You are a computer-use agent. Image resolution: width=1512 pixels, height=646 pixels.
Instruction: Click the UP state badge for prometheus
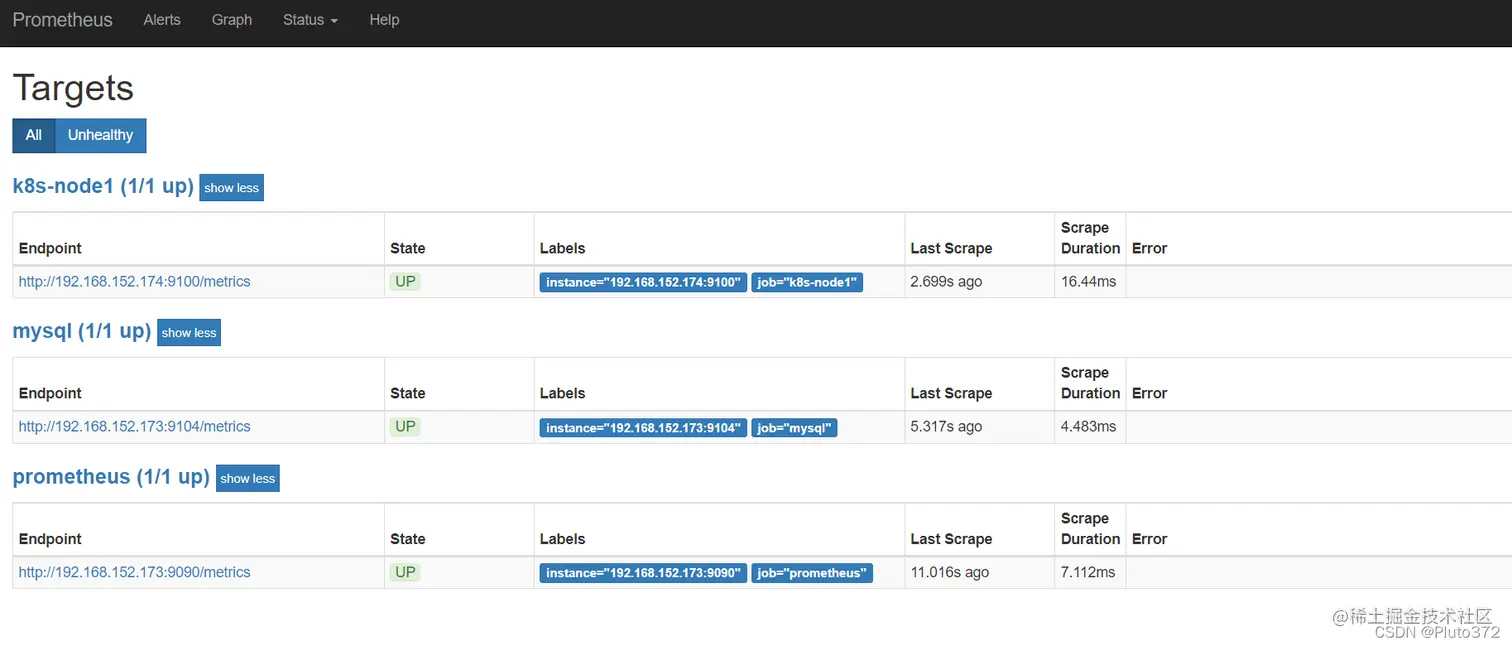pyautogui.click(x=405, y=573)
